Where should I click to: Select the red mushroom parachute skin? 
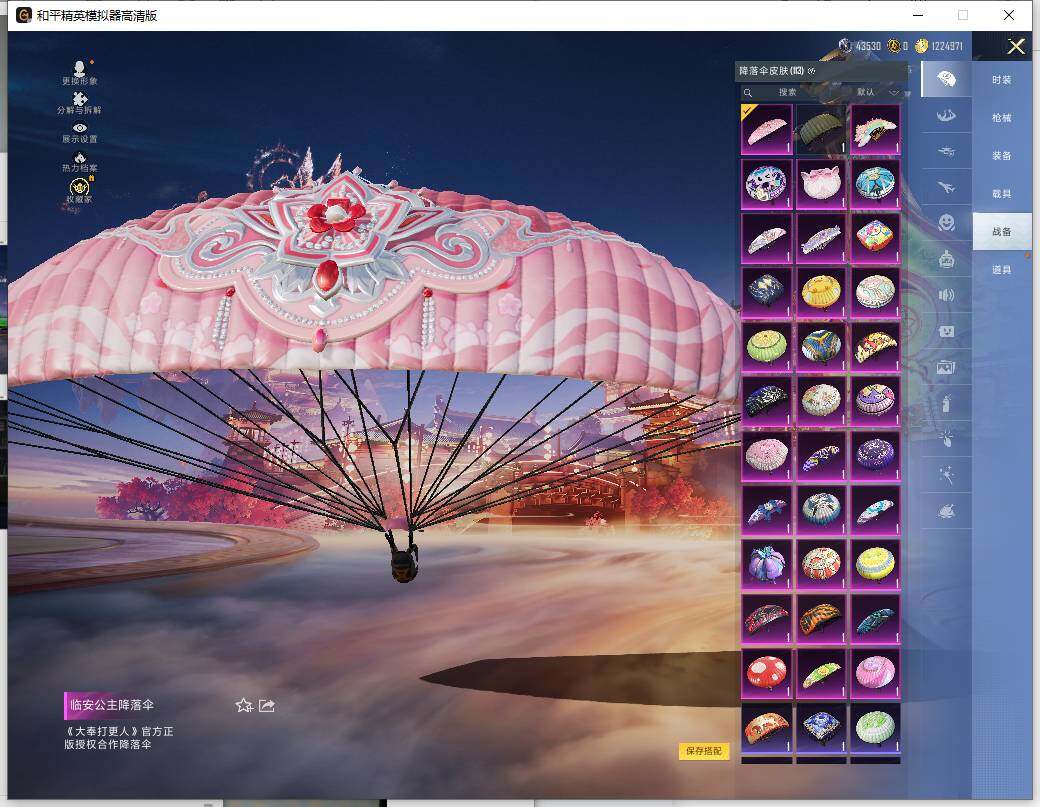767,674
